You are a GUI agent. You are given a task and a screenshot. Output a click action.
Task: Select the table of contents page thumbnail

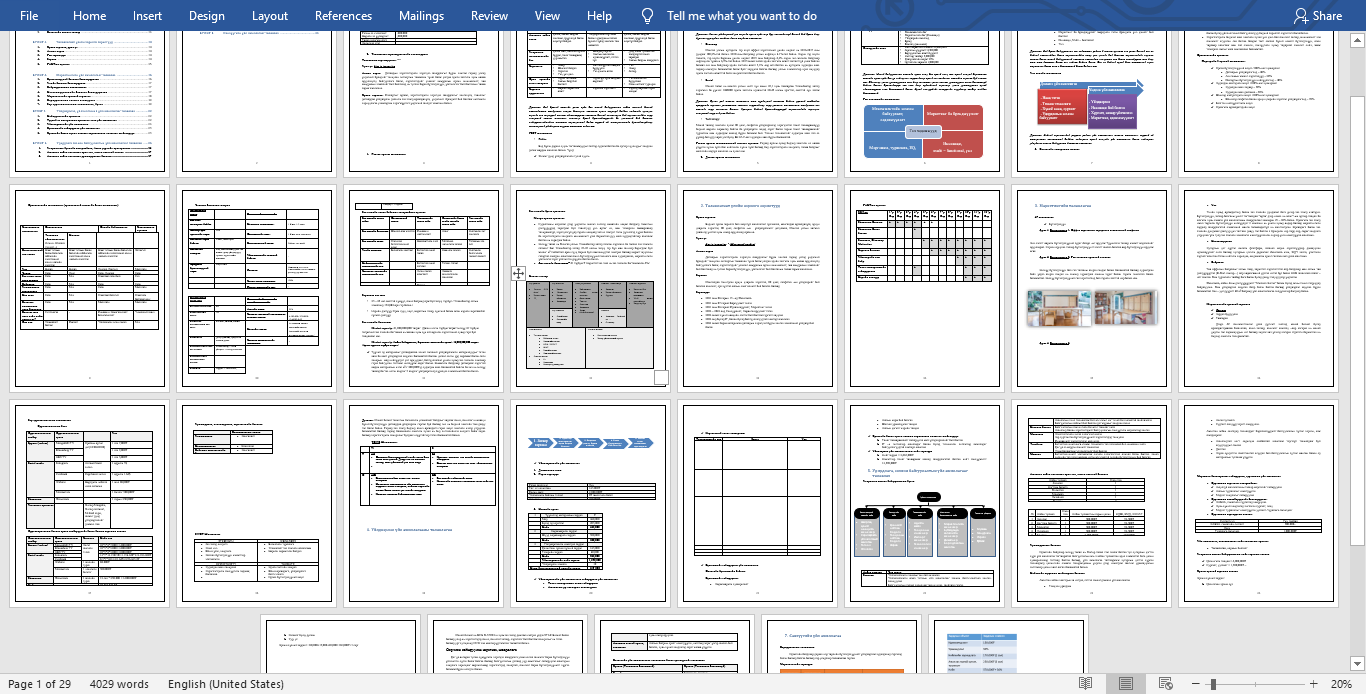pos(88,101)
